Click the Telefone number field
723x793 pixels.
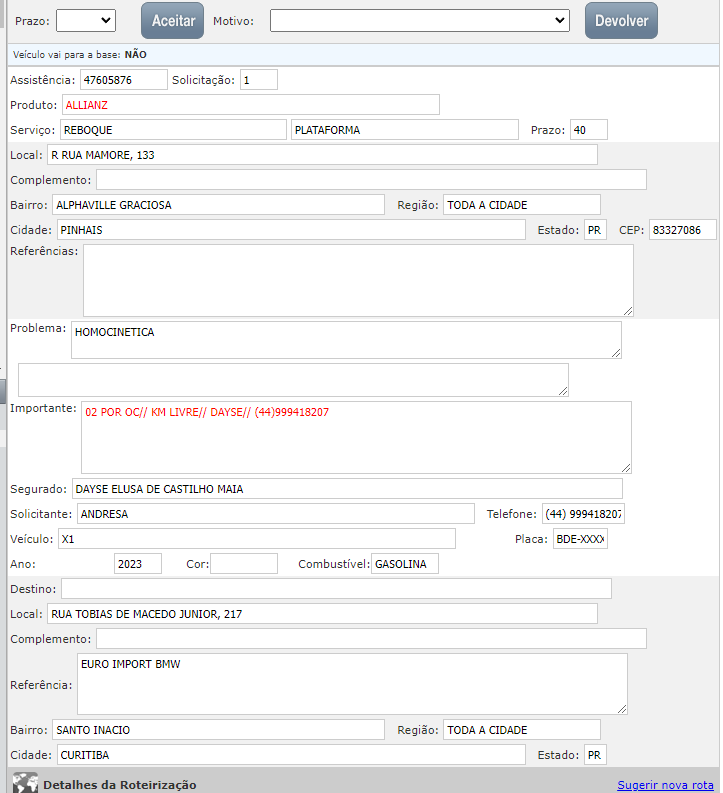point(583,514)
